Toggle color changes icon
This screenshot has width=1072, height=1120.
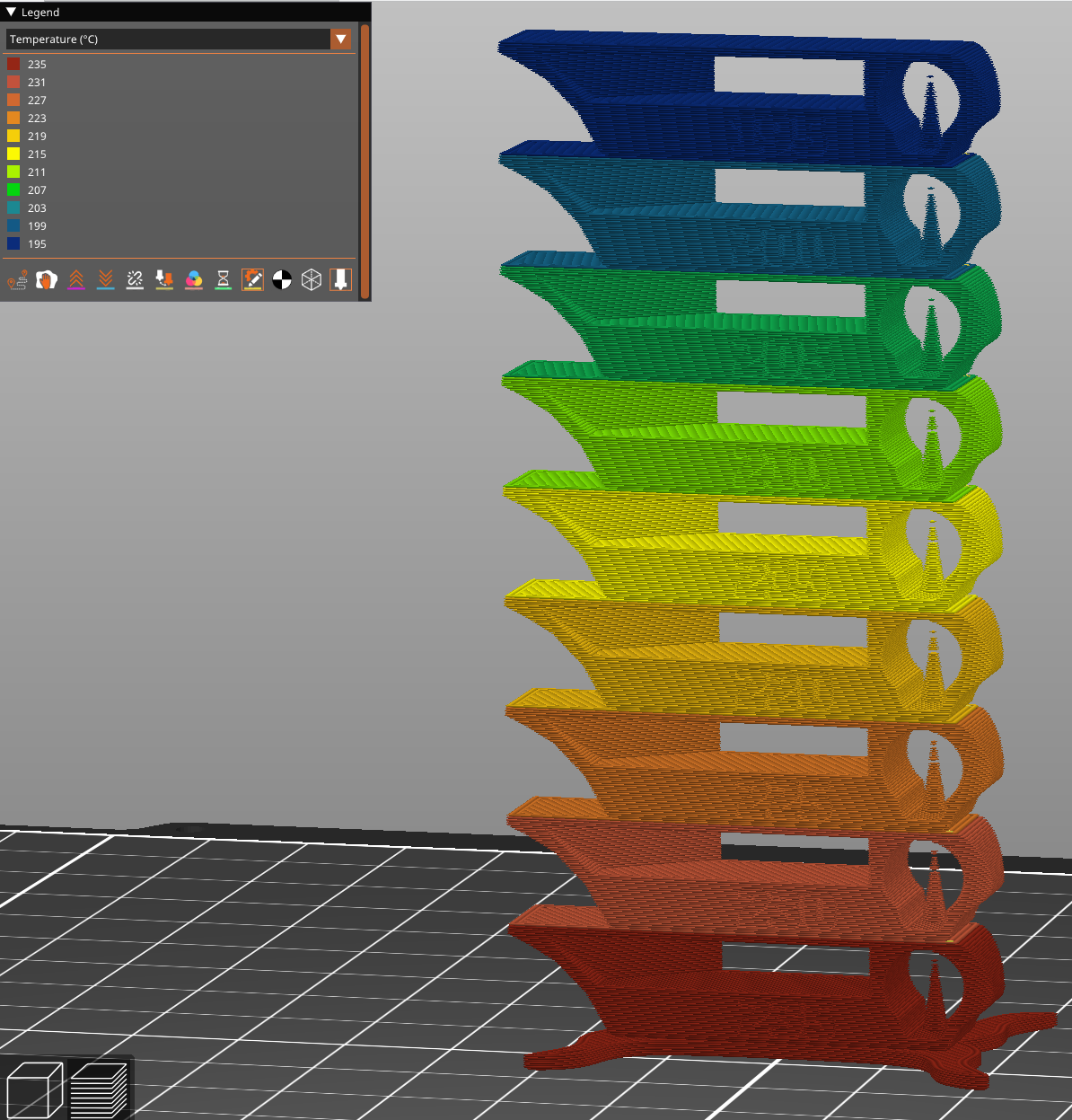tap(194, 280)
